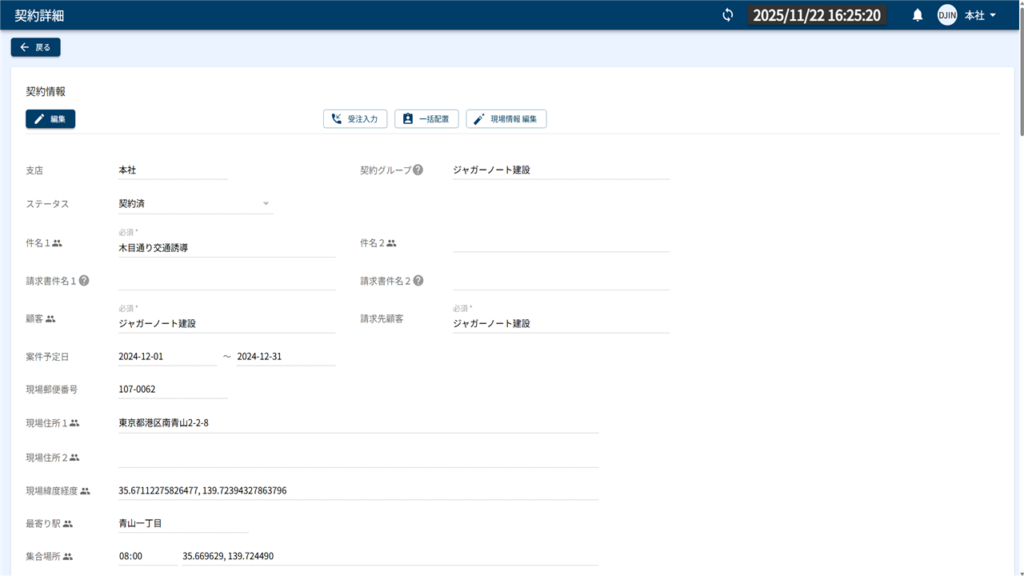Show help for 請求書件名1
1024x576 pixels.
(84, 281)
